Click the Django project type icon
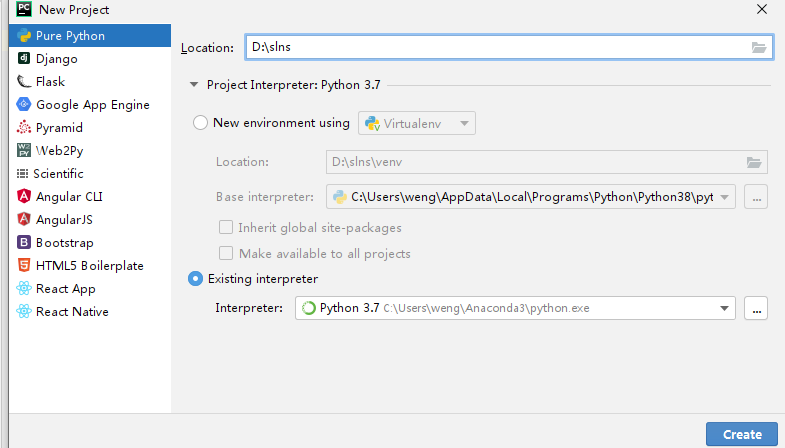This screenshot has width=785, height=448. coord(24,59)
